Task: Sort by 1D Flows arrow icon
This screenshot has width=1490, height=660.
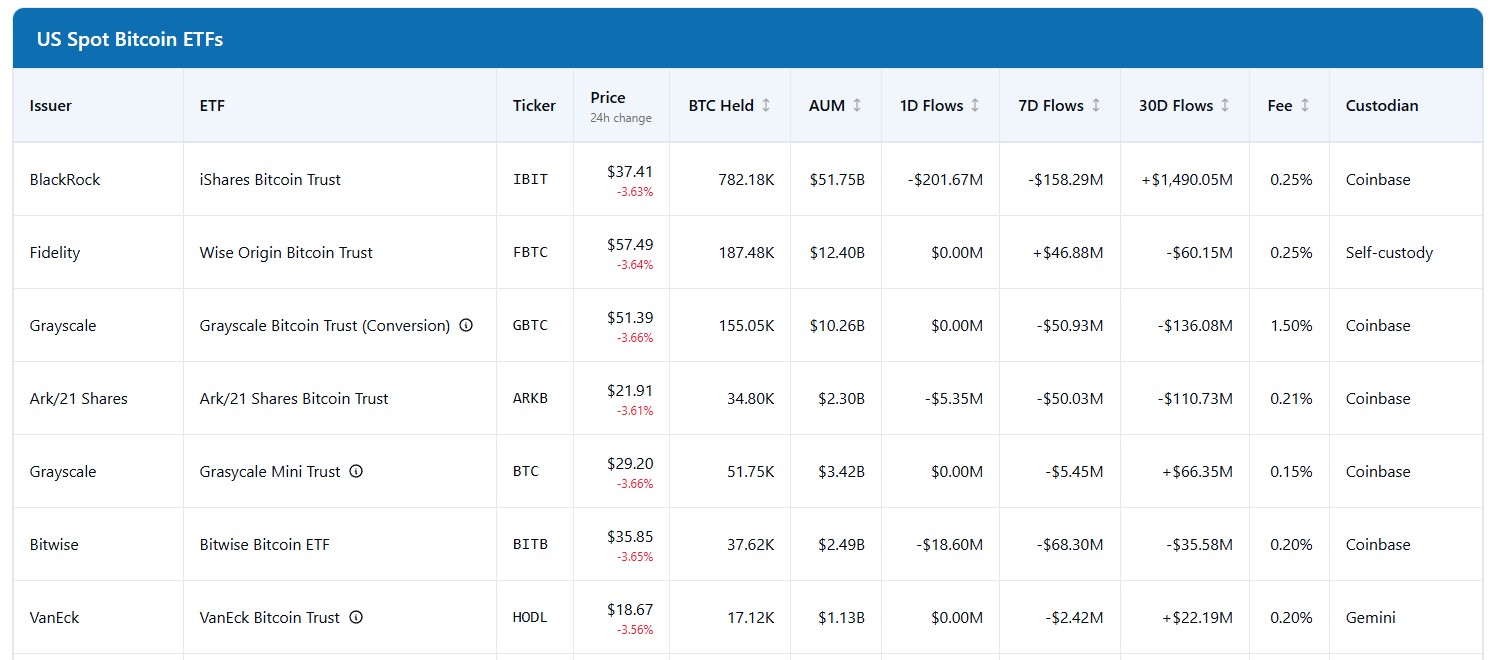Action: click(x=975, y=105)
